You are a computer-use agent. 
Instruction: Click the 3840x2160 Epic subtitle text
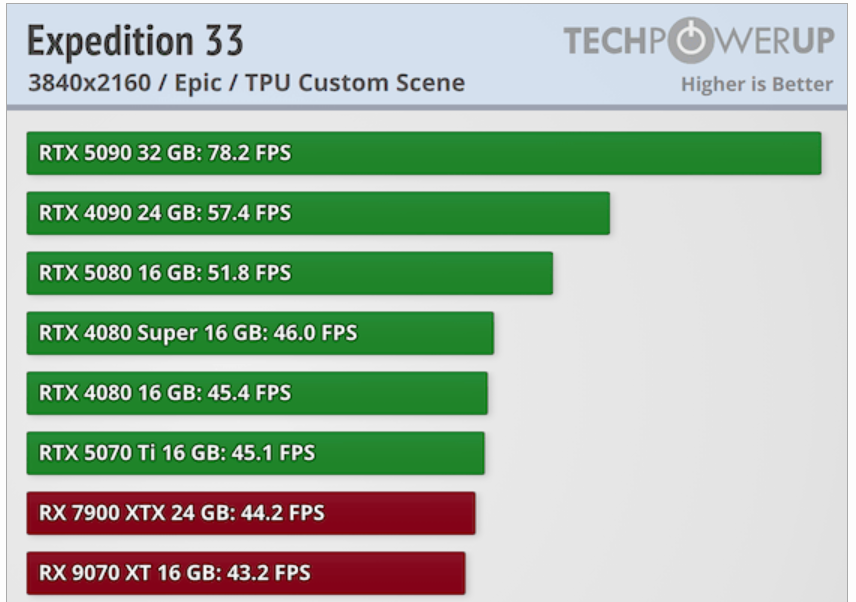coord(247,83)
